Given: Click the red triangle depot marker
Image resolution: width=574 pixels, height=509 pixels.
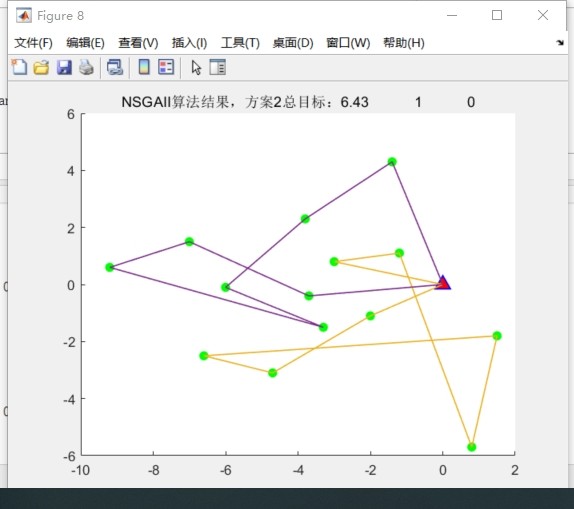Looking at the screenshot, I should (443, 283).
